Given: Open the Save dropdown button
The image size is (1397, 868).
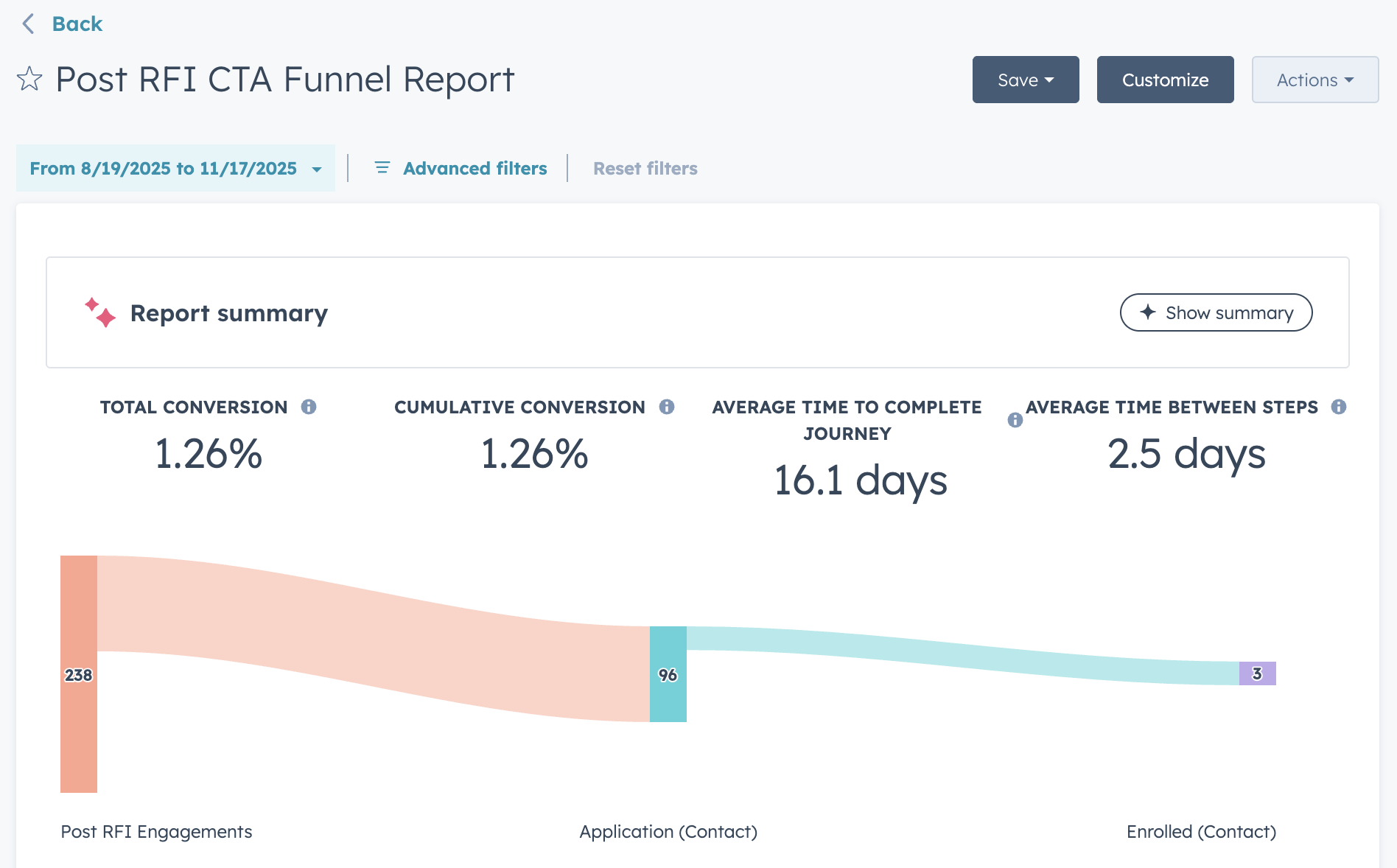Looking at the screenshot, I should coord(1026,80).
